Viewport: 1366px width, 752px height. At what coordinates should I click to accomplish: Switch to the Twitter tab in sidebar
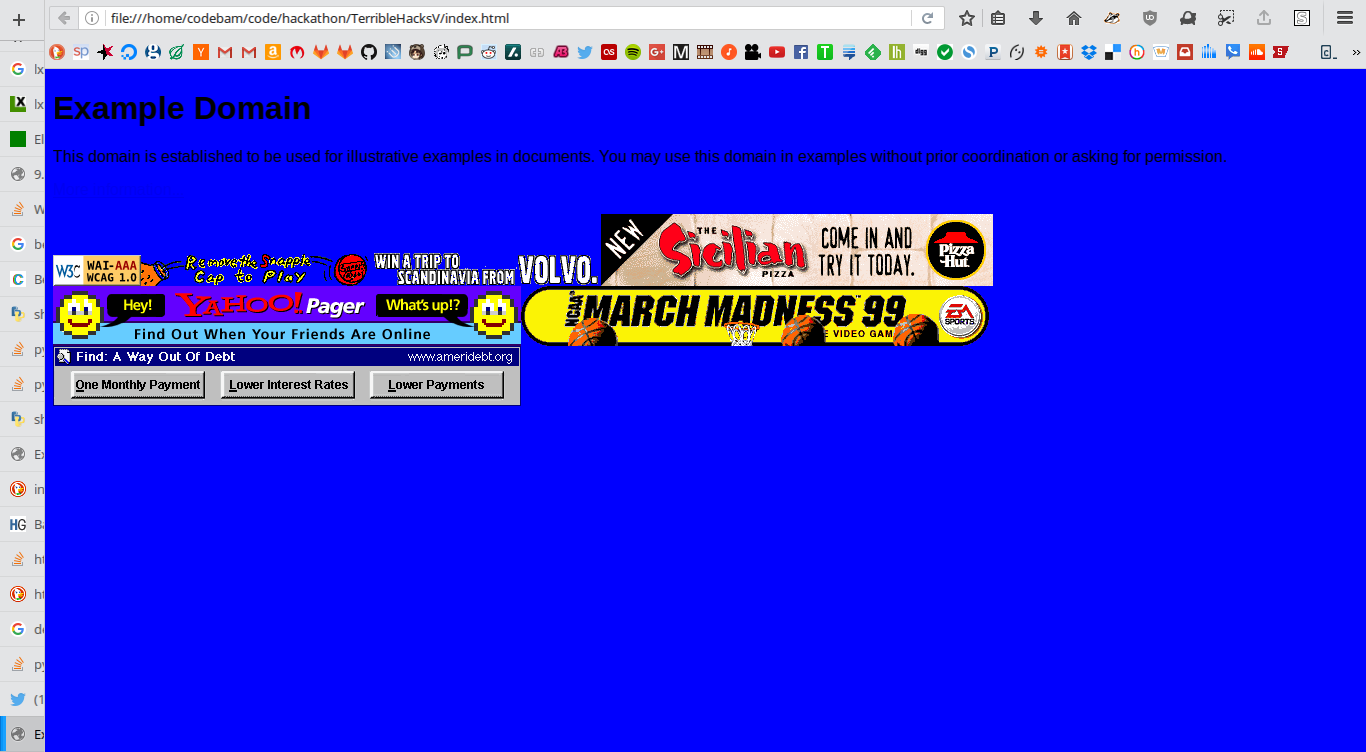(x=22, y=699)
